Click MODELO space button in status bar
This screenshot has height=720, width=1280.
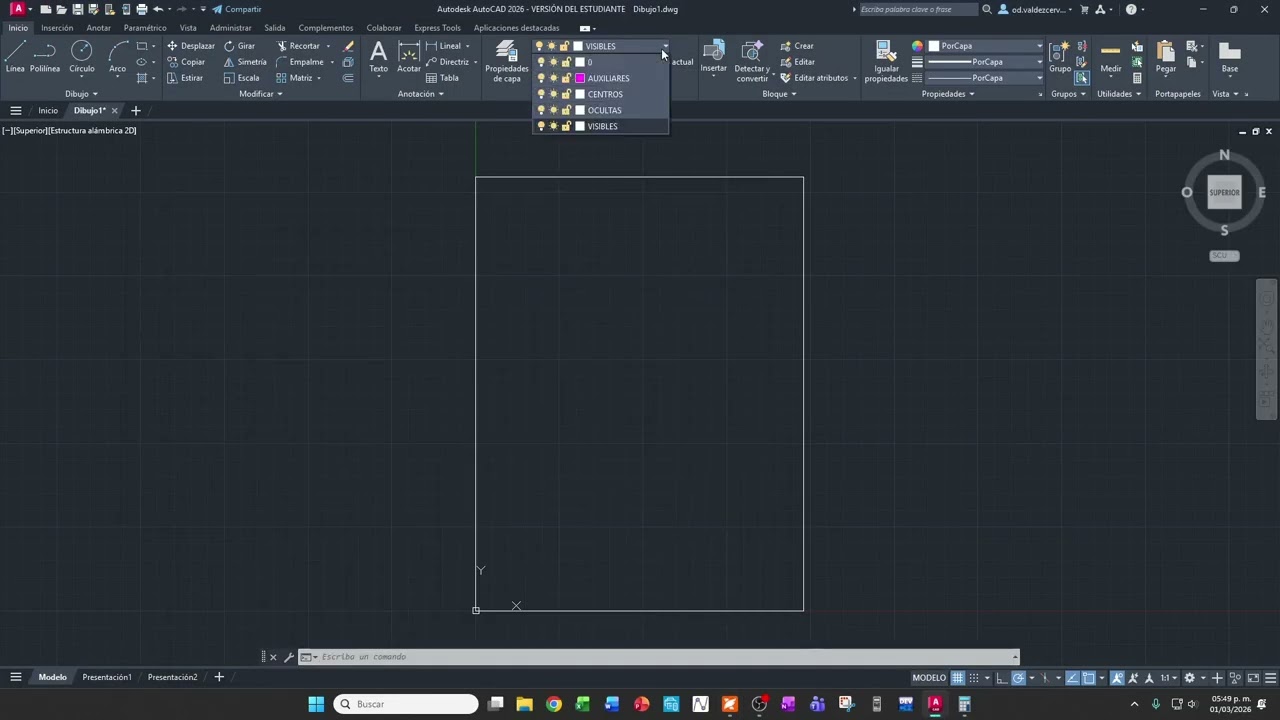[x=929, y=678]
